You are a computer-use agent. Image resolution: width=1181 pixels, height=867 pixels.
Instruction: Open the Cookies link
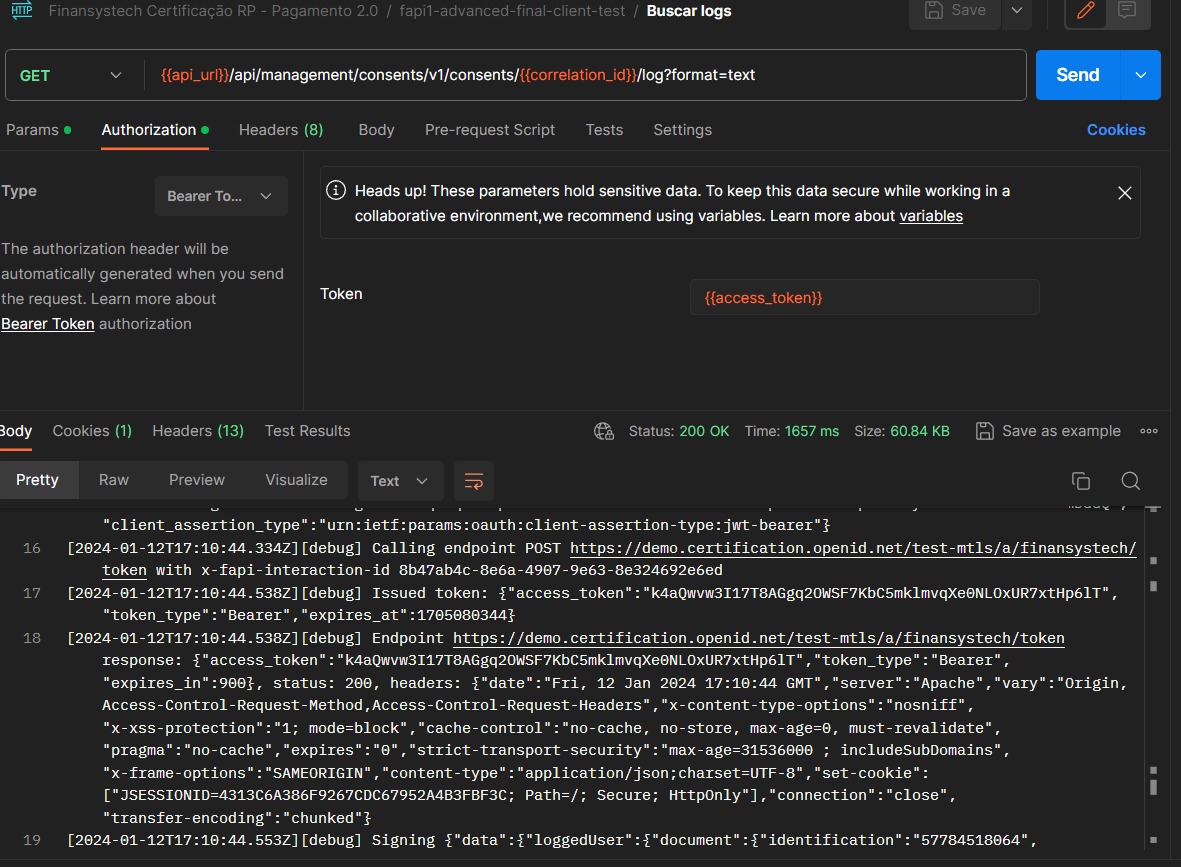1116,130
